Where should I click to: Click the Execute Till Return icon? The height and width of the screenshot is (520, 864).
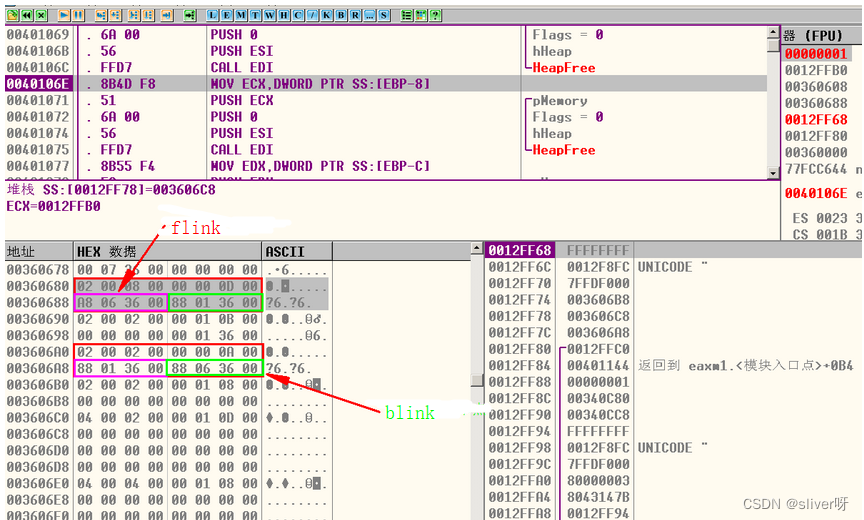coord(167,15)
